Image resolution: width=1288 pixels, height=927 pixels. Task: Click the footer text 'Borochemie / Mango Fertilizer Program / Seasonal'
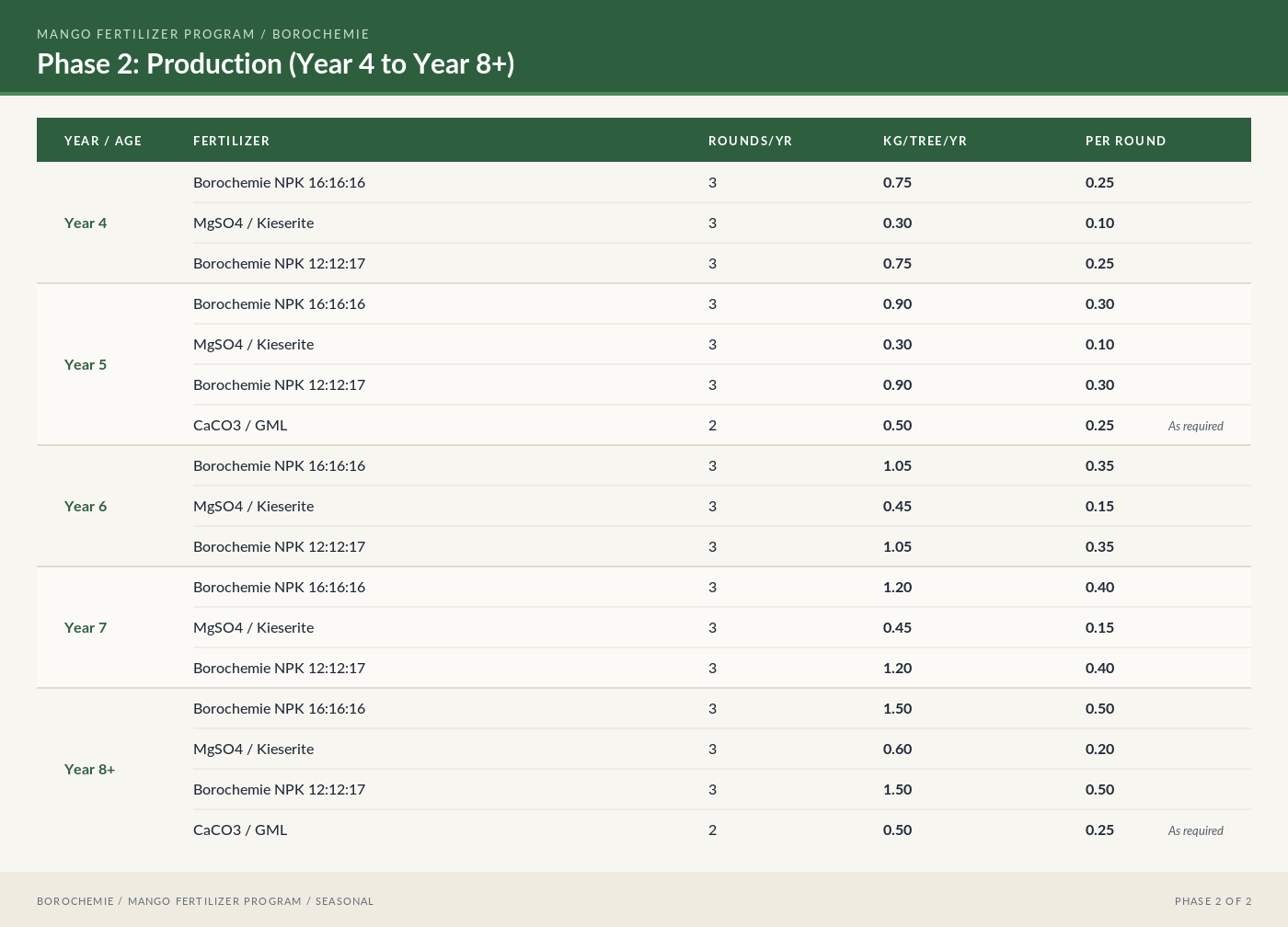pyautogui.click(x=205, y=901)
